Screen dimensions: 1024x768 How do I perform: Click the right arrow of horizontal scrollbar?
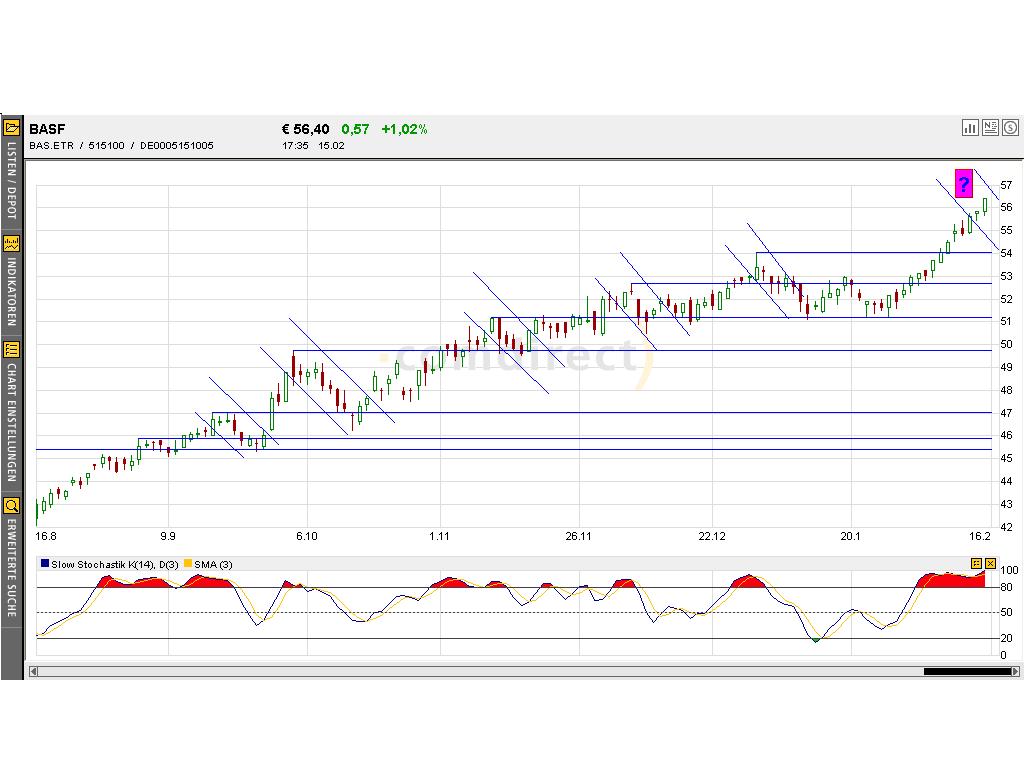coord(1017,671)
